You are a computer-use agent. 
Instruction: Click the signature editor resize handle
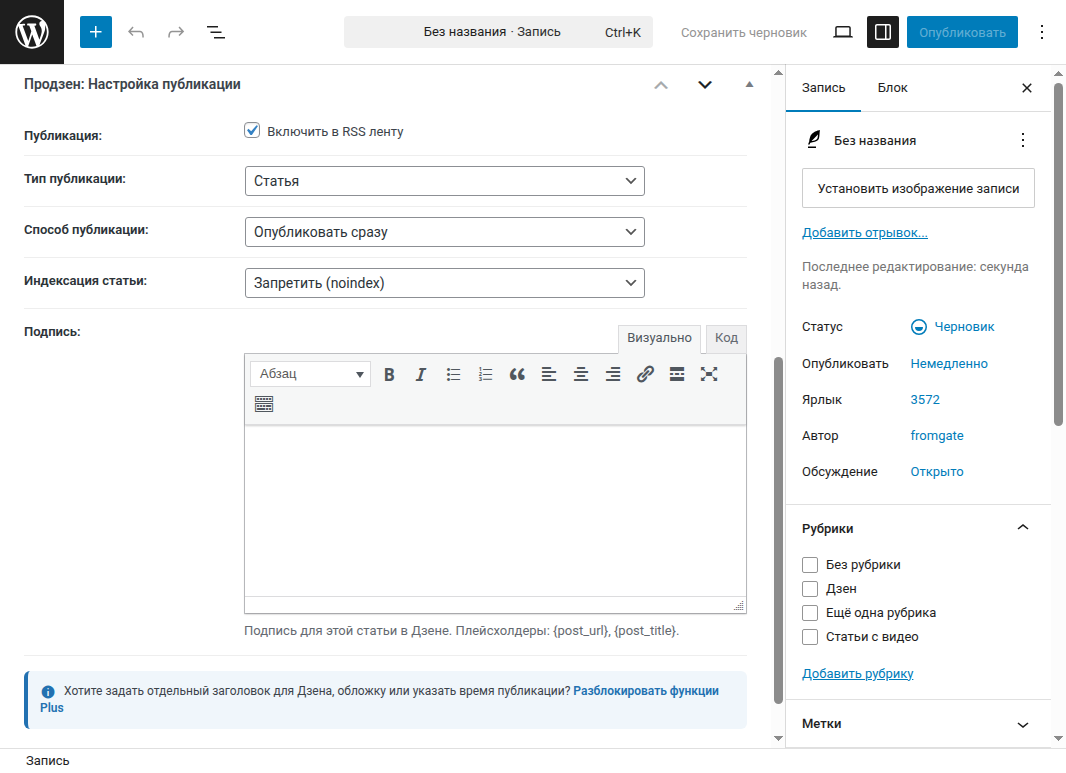click(x=739, y=606)
